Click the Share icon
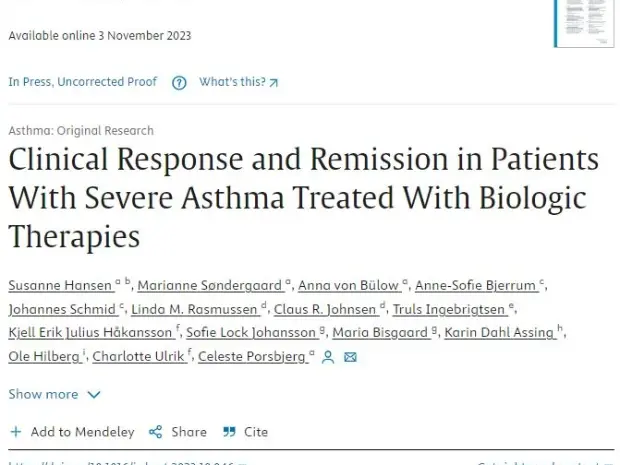620x465 pixels. point(155,432)
